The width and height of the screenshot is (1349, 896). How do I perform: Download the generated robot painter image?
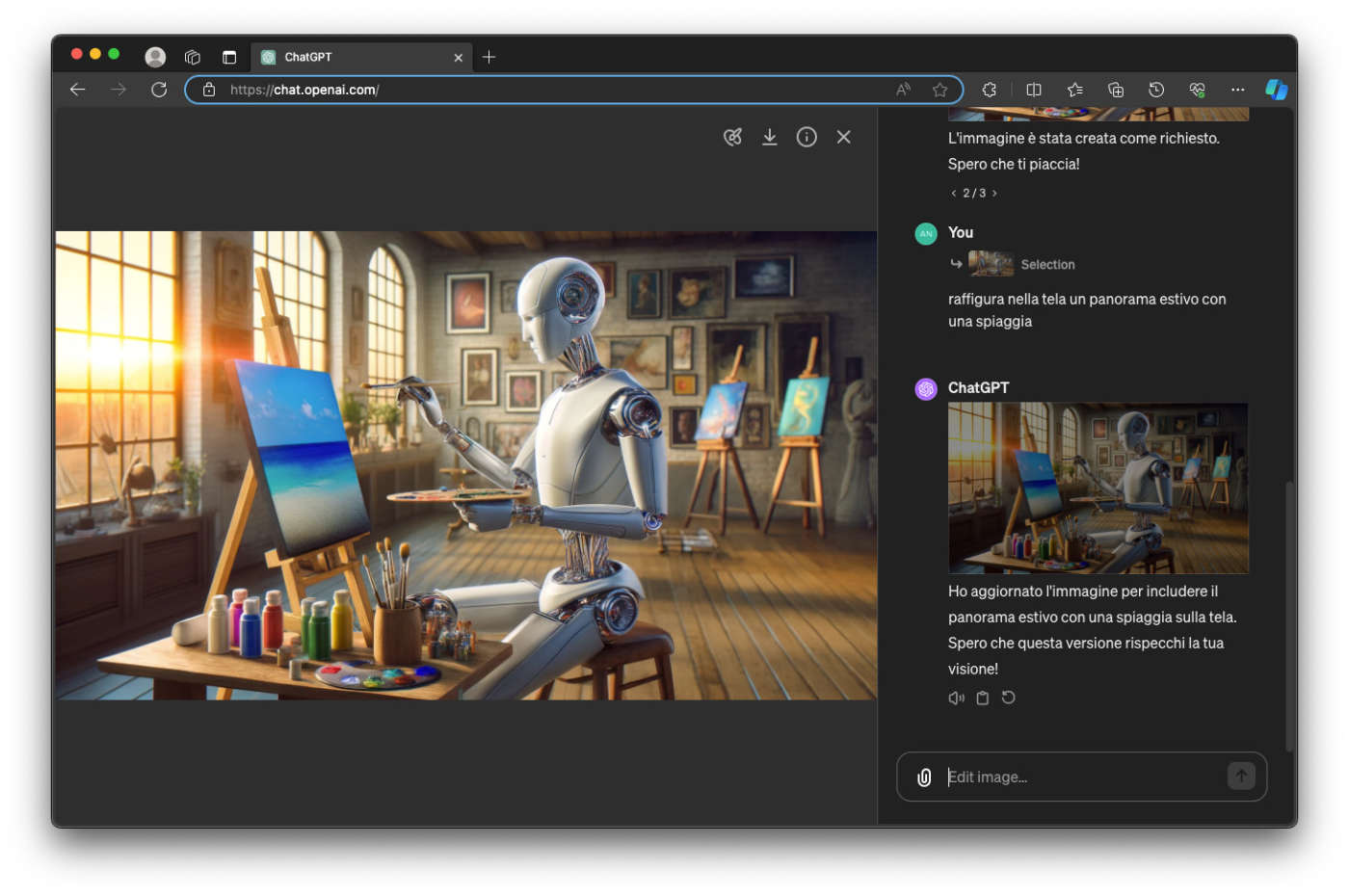click(x=769, y=137)
